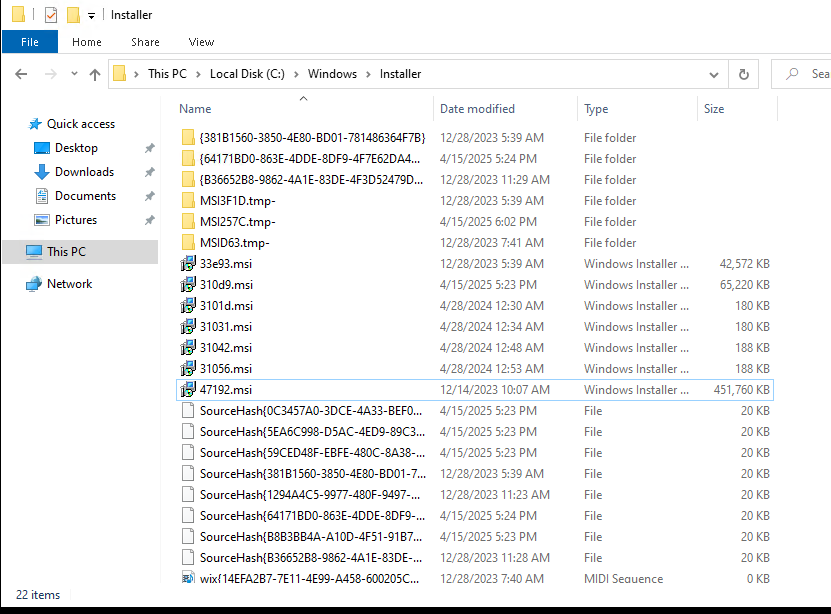Sort by Date modified column header
Screen dimensions: 831x614
tap(477, 109)
